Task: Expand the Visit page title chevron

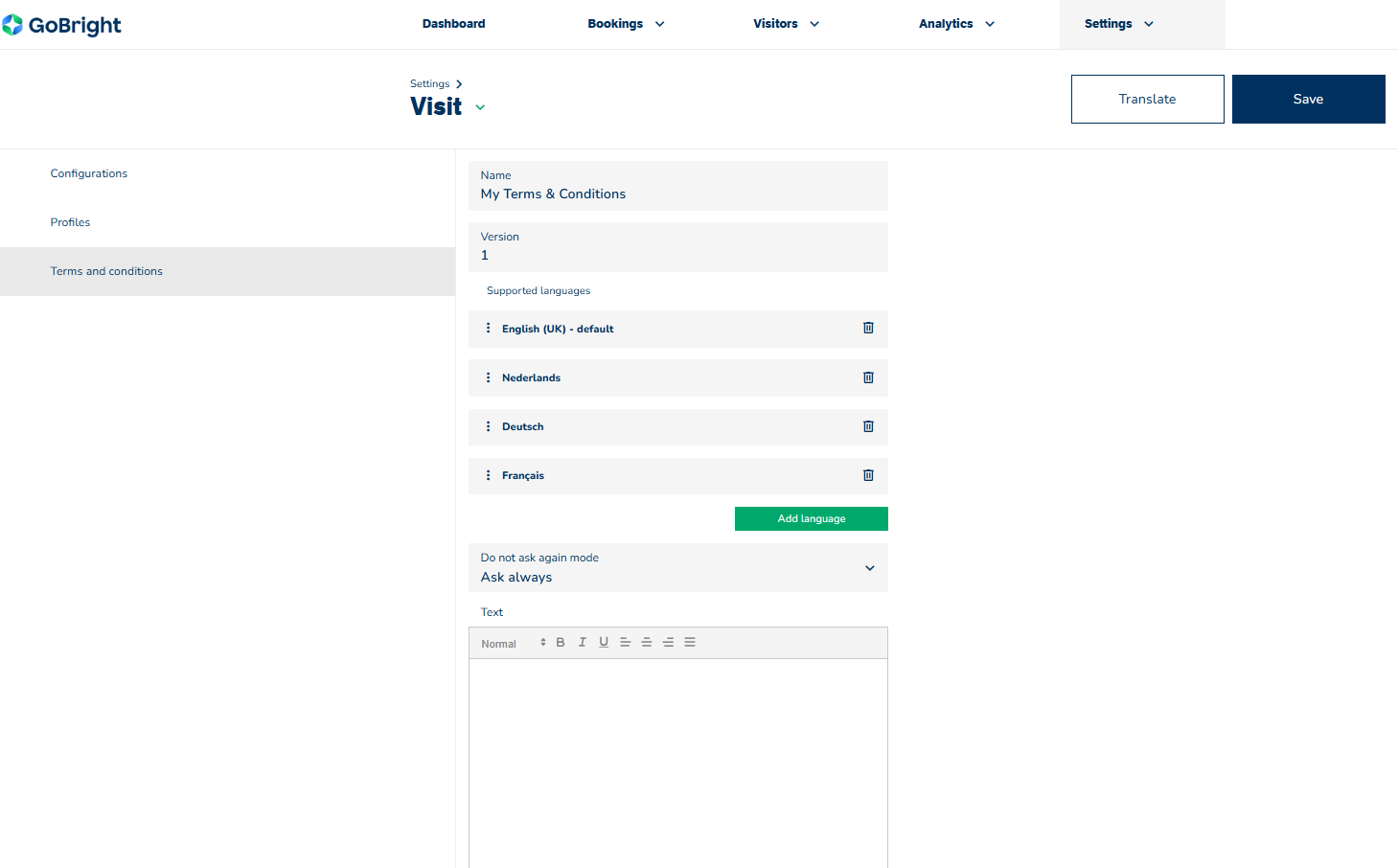Action: 480,107
